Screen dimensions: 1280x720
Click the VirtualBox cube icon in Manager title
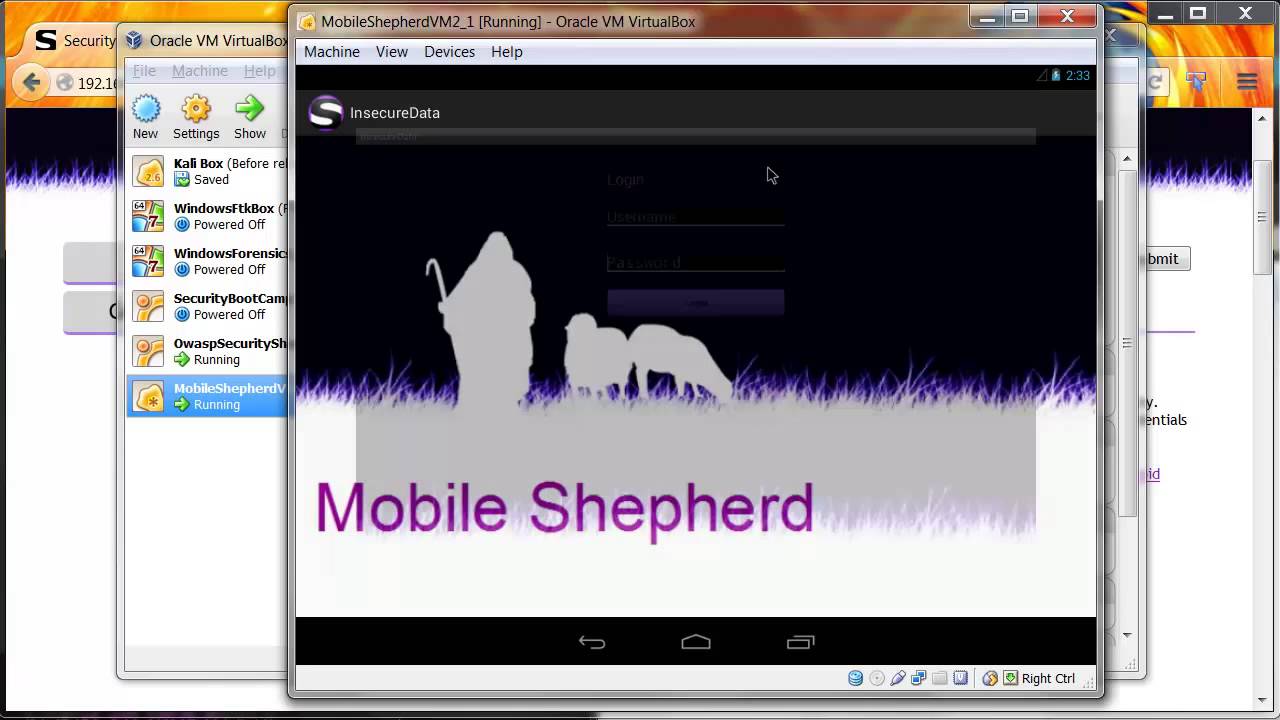click(x=134, y=40)
